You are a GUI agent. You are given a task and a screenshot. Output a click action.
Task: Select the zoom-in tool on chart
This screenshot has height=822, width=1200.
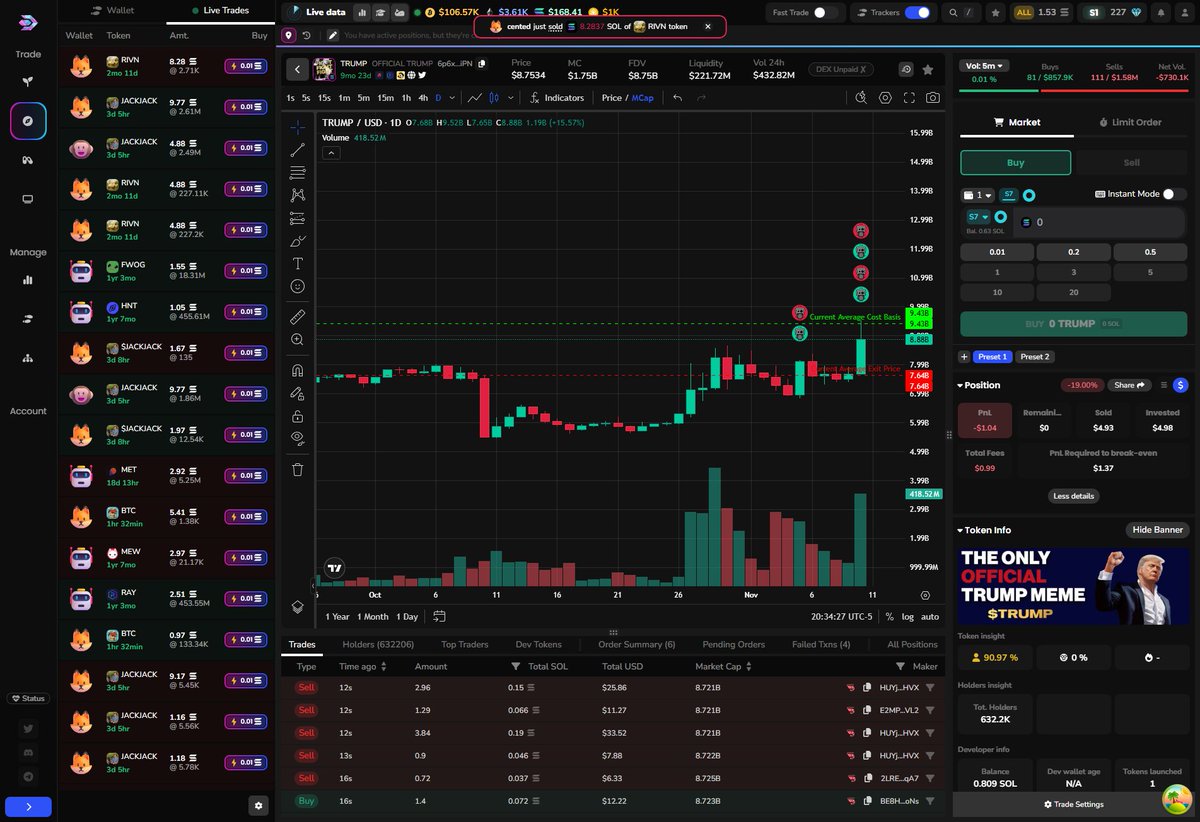pyautogui.click(x=297, y=340)
